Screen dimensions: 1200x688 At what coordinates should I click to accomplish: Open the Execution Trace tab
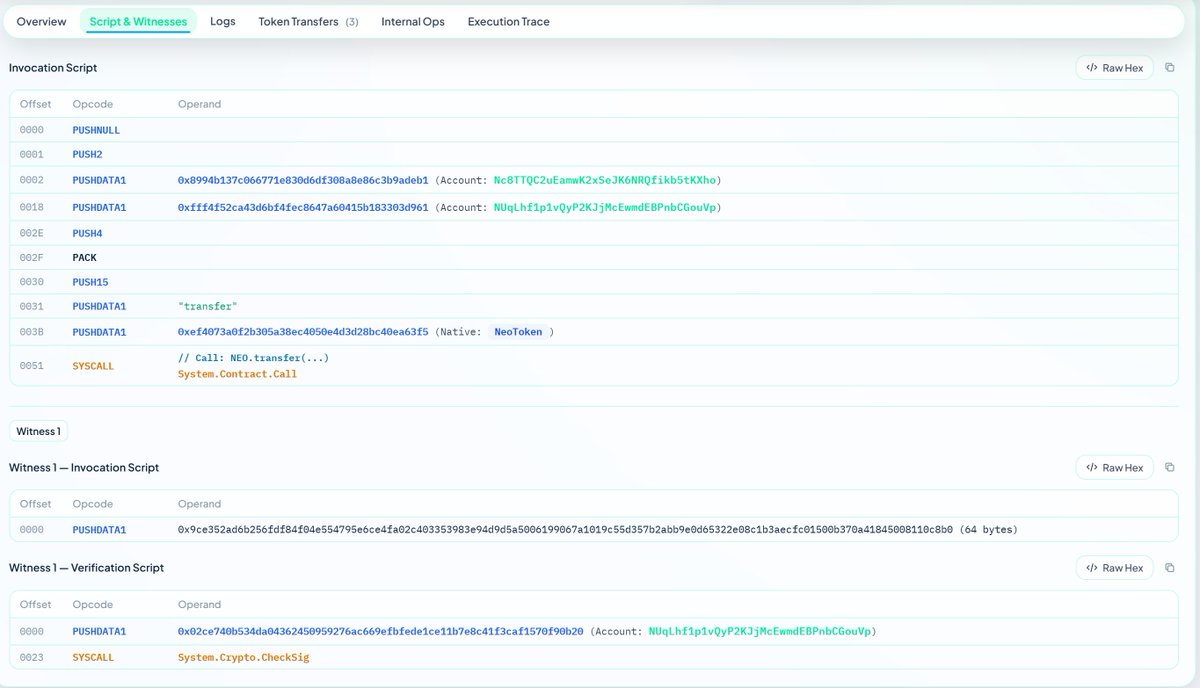(x=508, y=21)
